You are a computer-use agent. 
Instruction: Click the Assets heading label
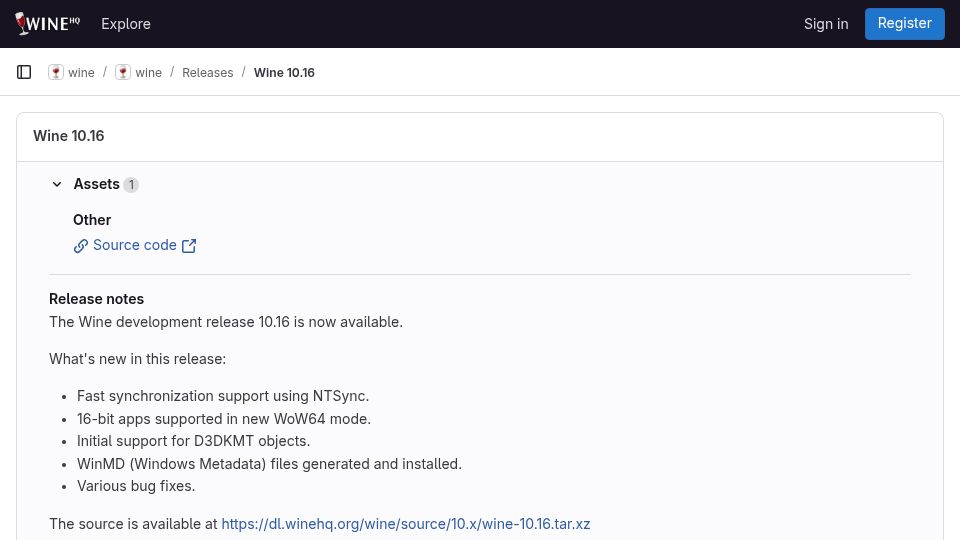point(97,184)
